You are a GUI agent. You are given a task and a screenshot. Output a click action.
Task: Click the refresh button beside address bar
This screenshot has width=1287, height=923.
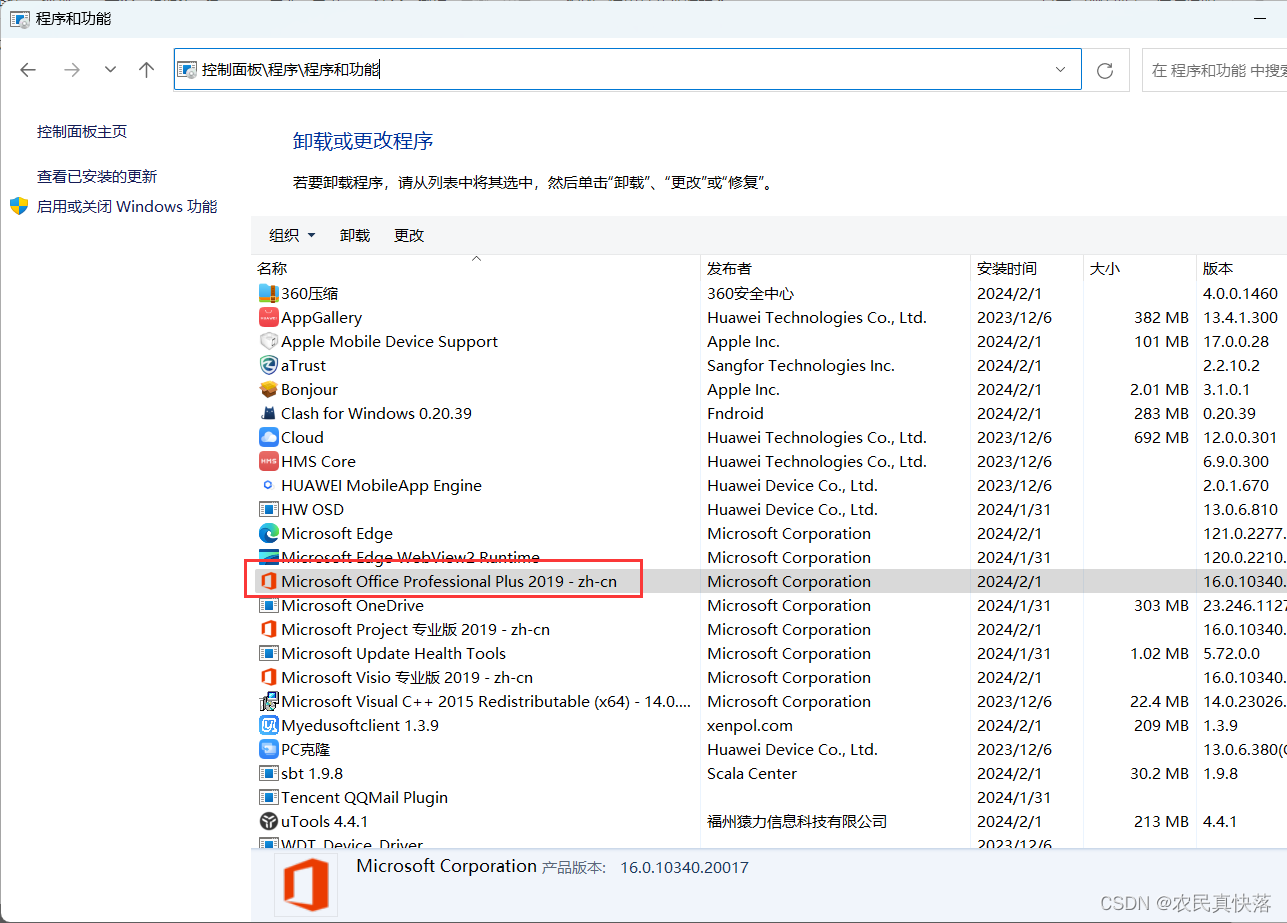pos(1105,70)
